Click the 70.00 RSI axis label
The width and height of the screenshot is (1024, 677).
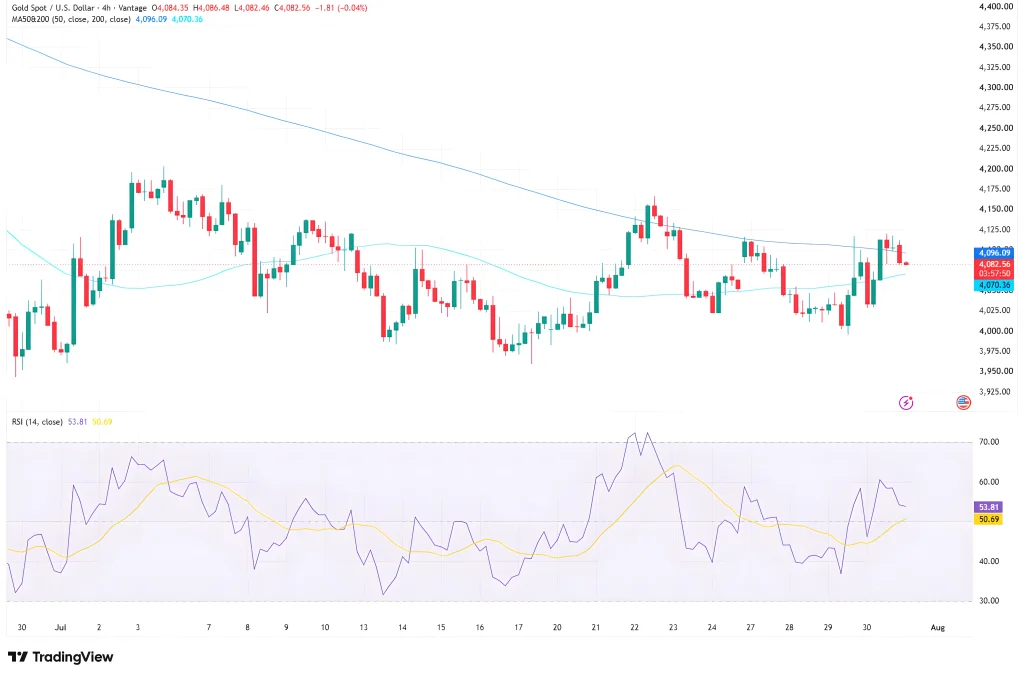click(989, 442)
